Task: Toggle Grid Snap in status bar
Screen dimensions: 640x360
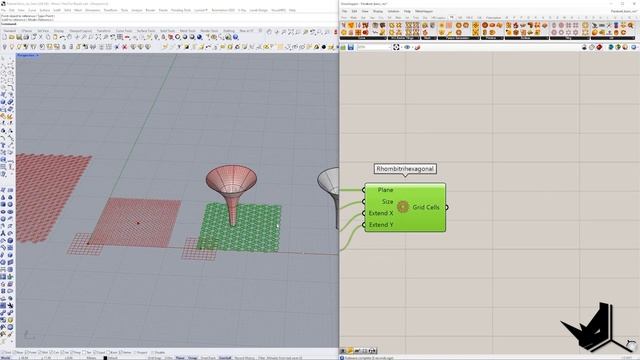Action: point(154,358)
